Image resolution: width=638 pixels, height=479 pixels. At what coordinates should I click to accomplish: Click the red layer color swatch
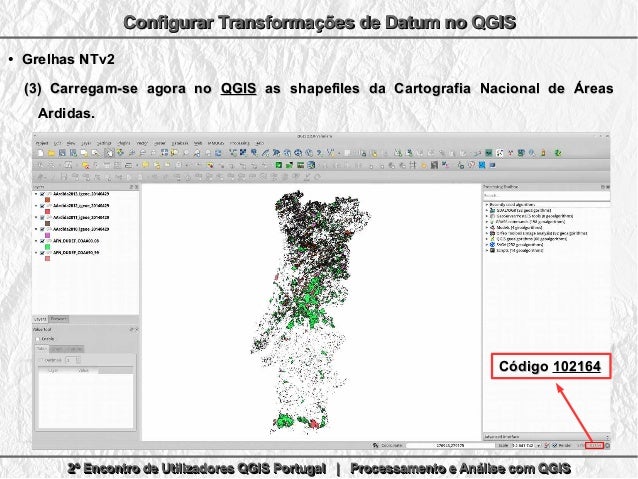coord(48,212)
